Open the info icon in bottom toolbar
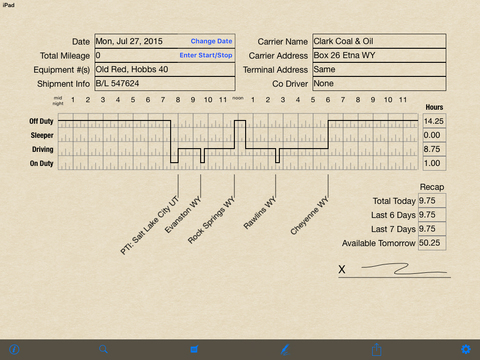The width and height of the screenshot is (480, 360). coord(14,349)
